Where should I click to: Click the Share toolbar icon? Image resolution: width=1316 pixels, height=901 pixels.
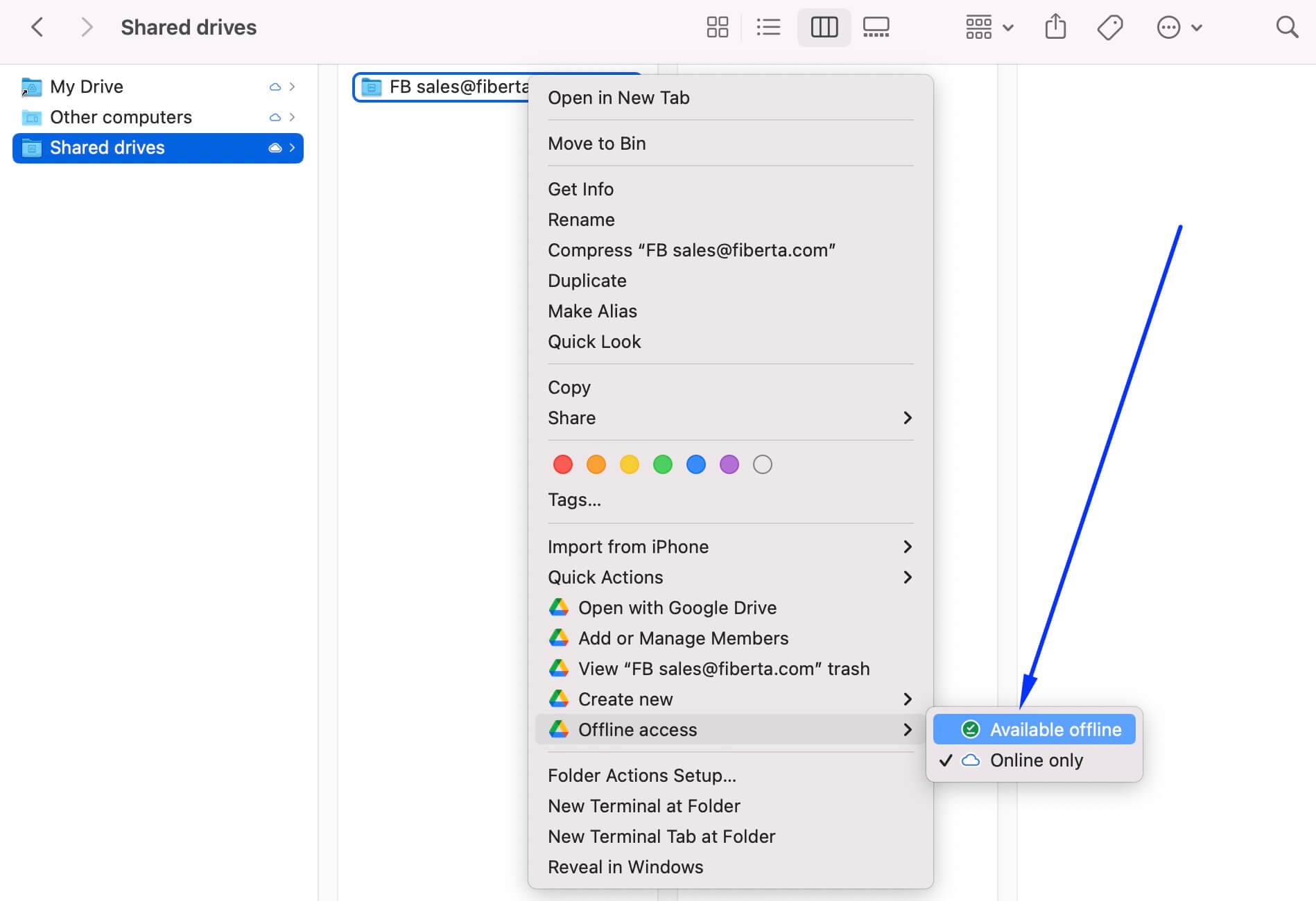click(1055, 28)
